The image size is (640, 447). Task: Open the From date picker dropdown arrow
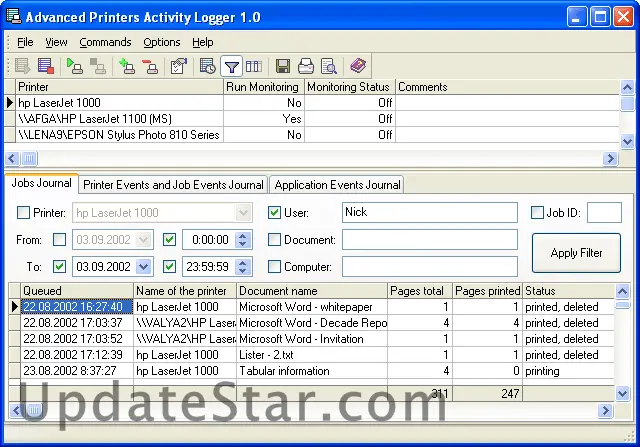[144, 240]
